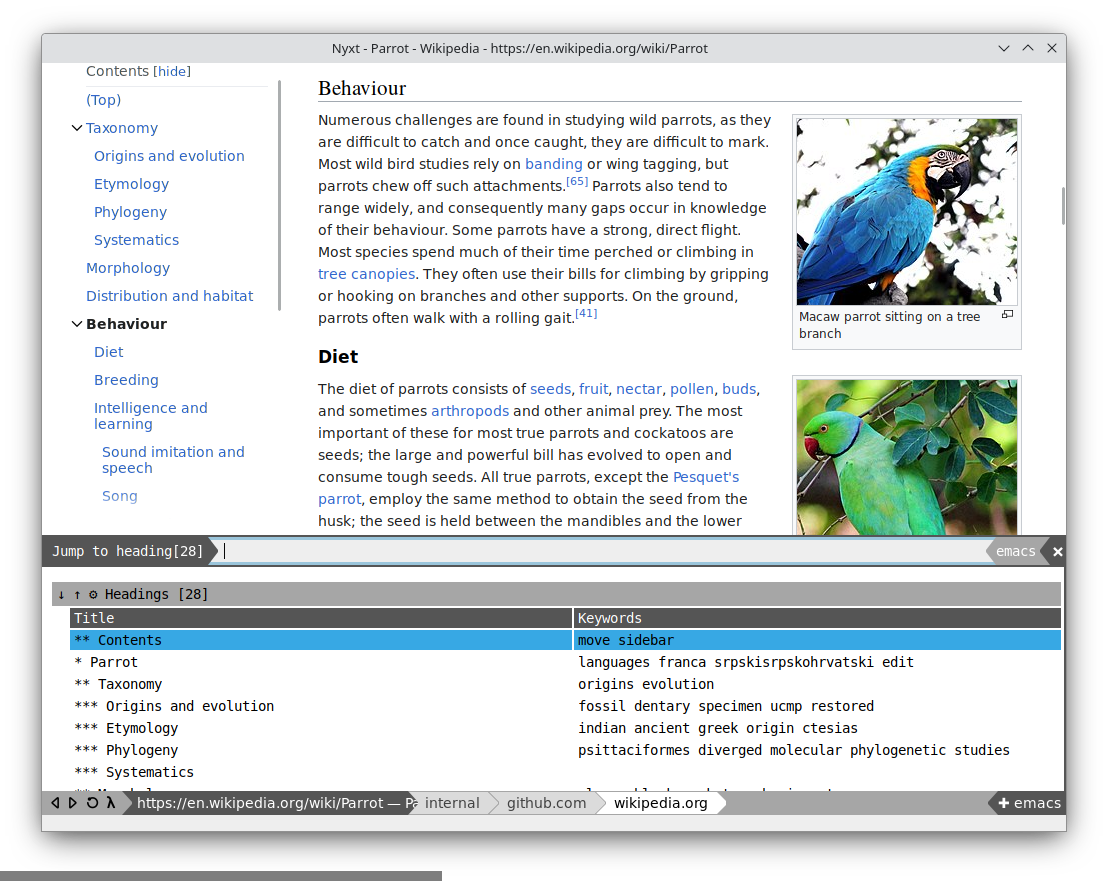Select Behaviour in the sidebar contents
Image resolution: width=1108 pixels, height=881 pixels.
coord(126,324)
